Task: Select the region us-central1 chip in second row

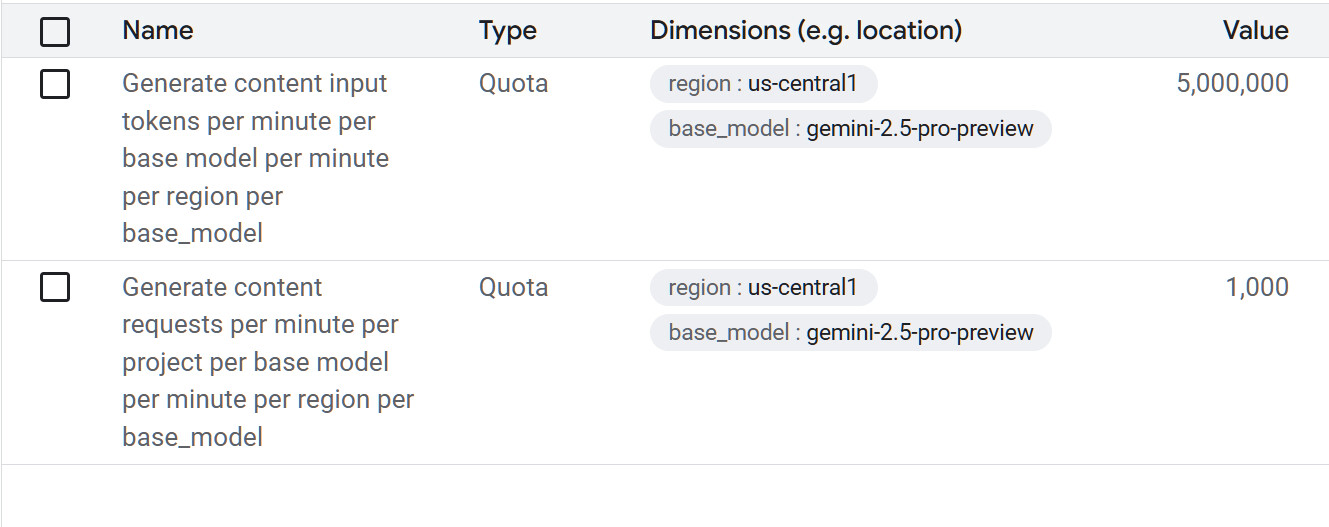Action: coord(763,288)
